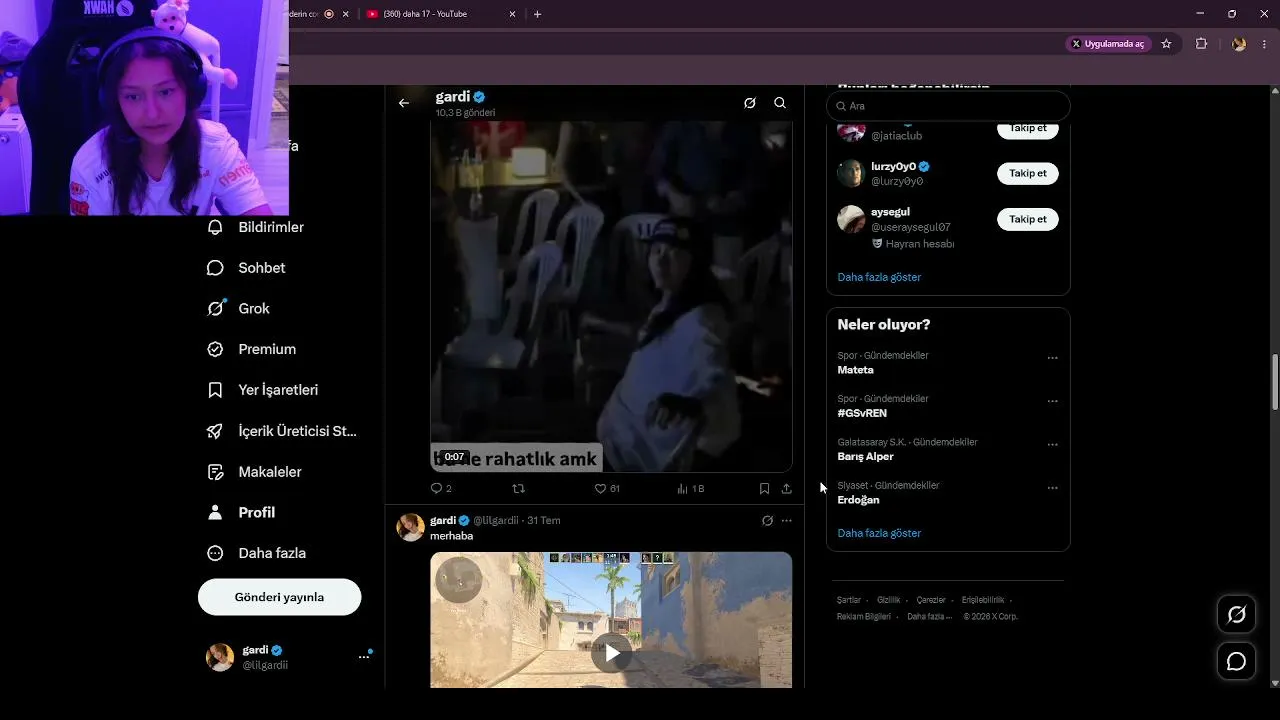
Task: Expand the footer Daha fazla menu
Action: pyautogui.click(x=929, y=617)
